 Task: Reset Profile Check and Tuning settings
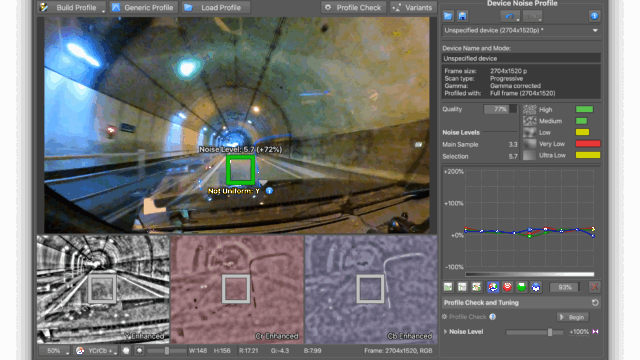[595, 302]
